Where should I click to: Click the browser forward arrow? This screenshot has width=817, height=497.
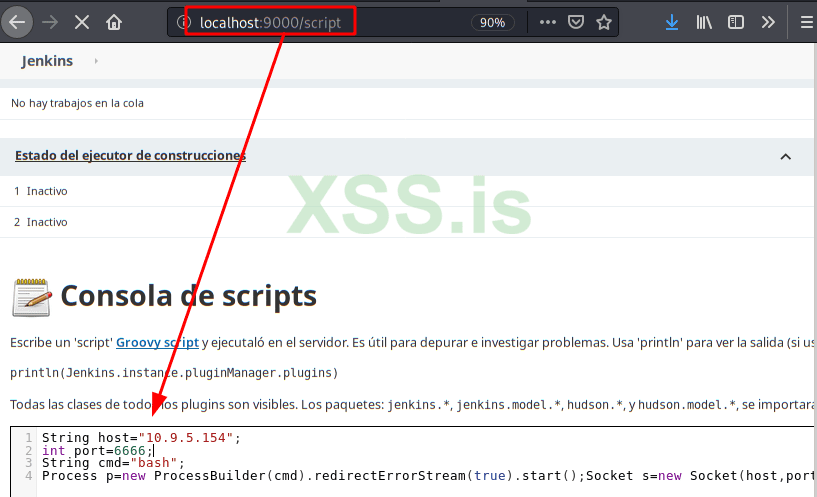(x=49, y=22)
